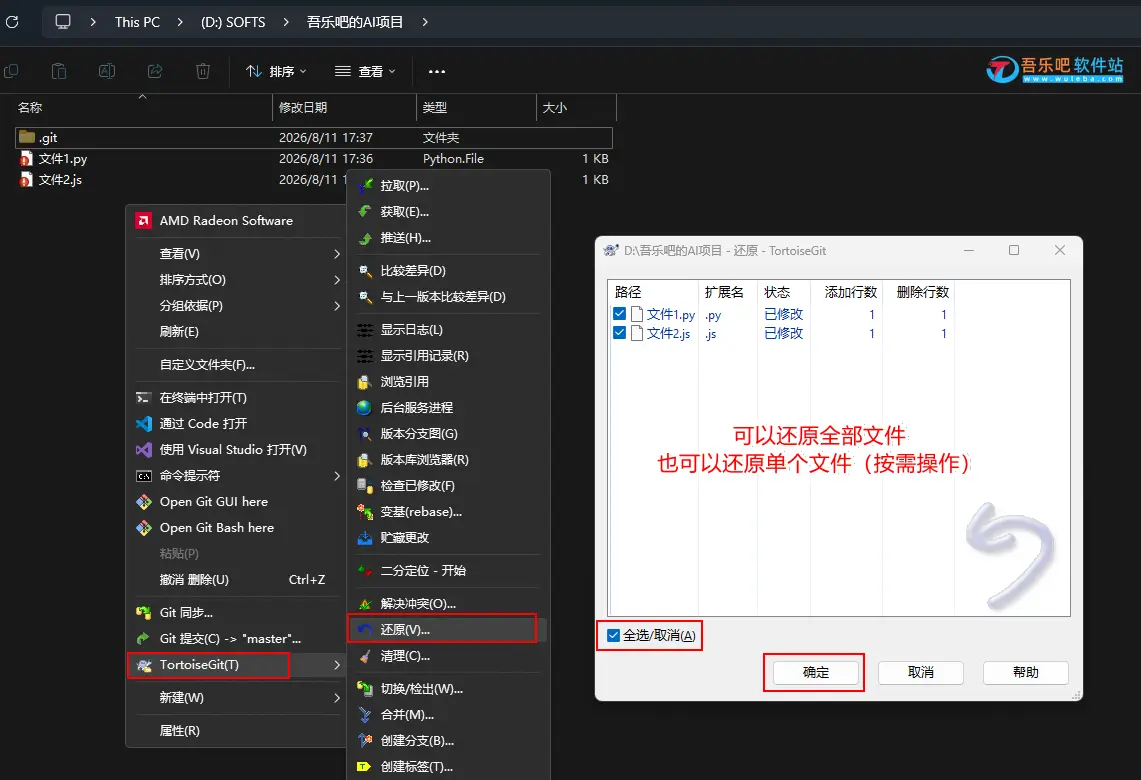Viewport: 1141px width, 780px height.
Task: Click the .git folder icon
Action: (x=27, y=137)
